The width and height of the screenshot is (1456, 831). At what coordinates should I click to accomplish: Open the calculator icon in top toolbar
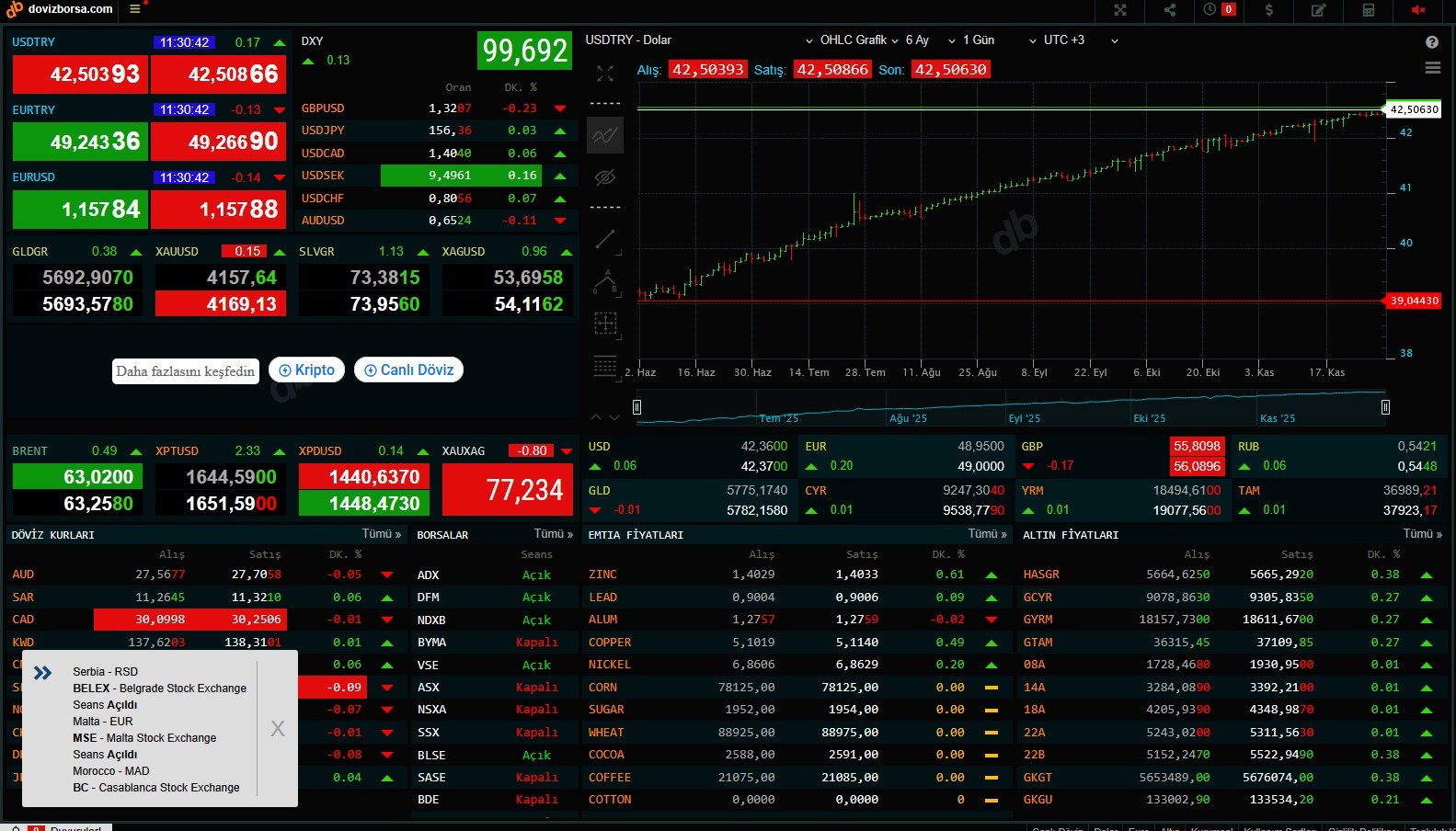point(1369,10)
